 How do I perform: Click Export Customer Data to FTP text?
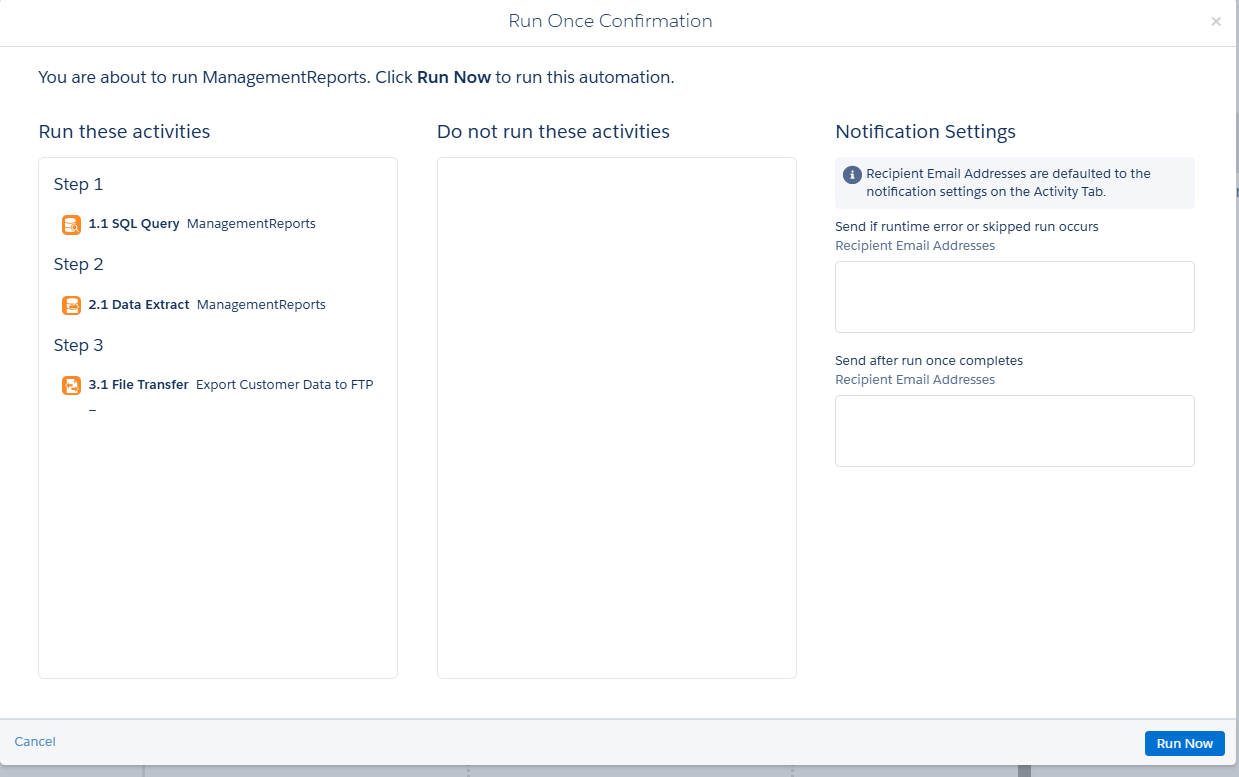click(x=284, y=384)
